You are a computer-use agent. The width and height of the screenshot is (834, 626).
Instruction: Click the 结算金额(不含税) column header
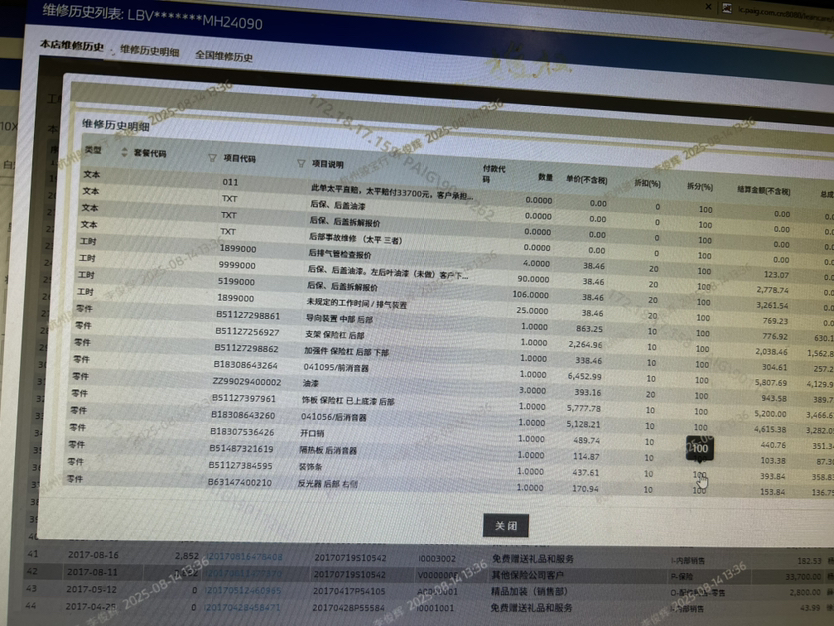coord(764,190)
